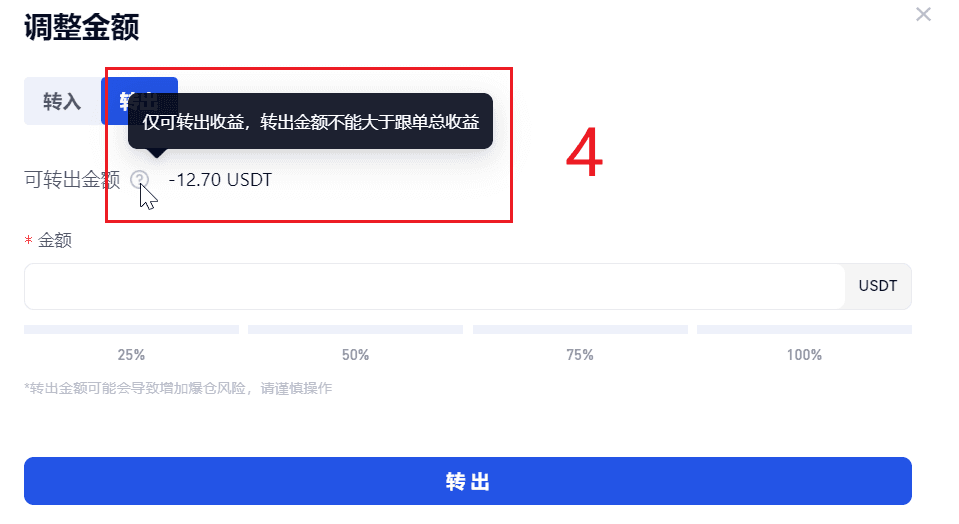The image size is (959, 524).
Task: Choose the 50% amount slider segment
Action: (355, 330)
